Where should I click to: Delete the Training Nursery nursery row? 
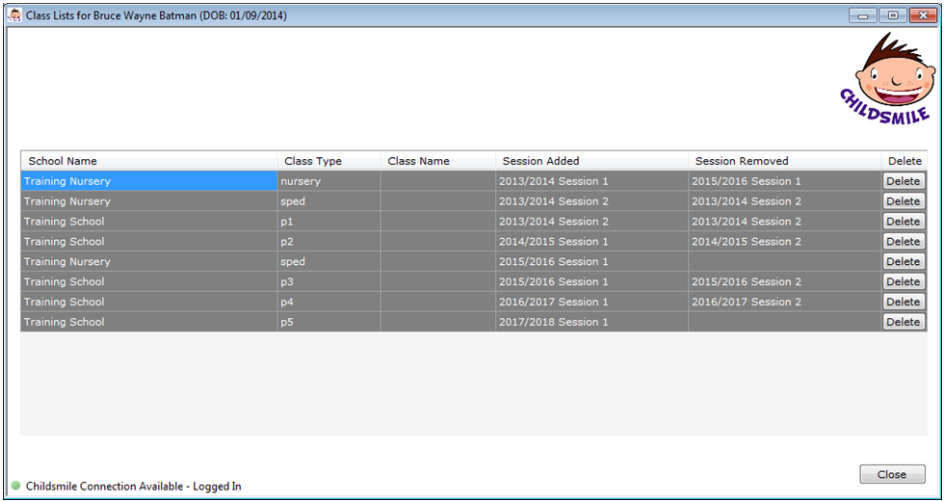click(903, 181)
